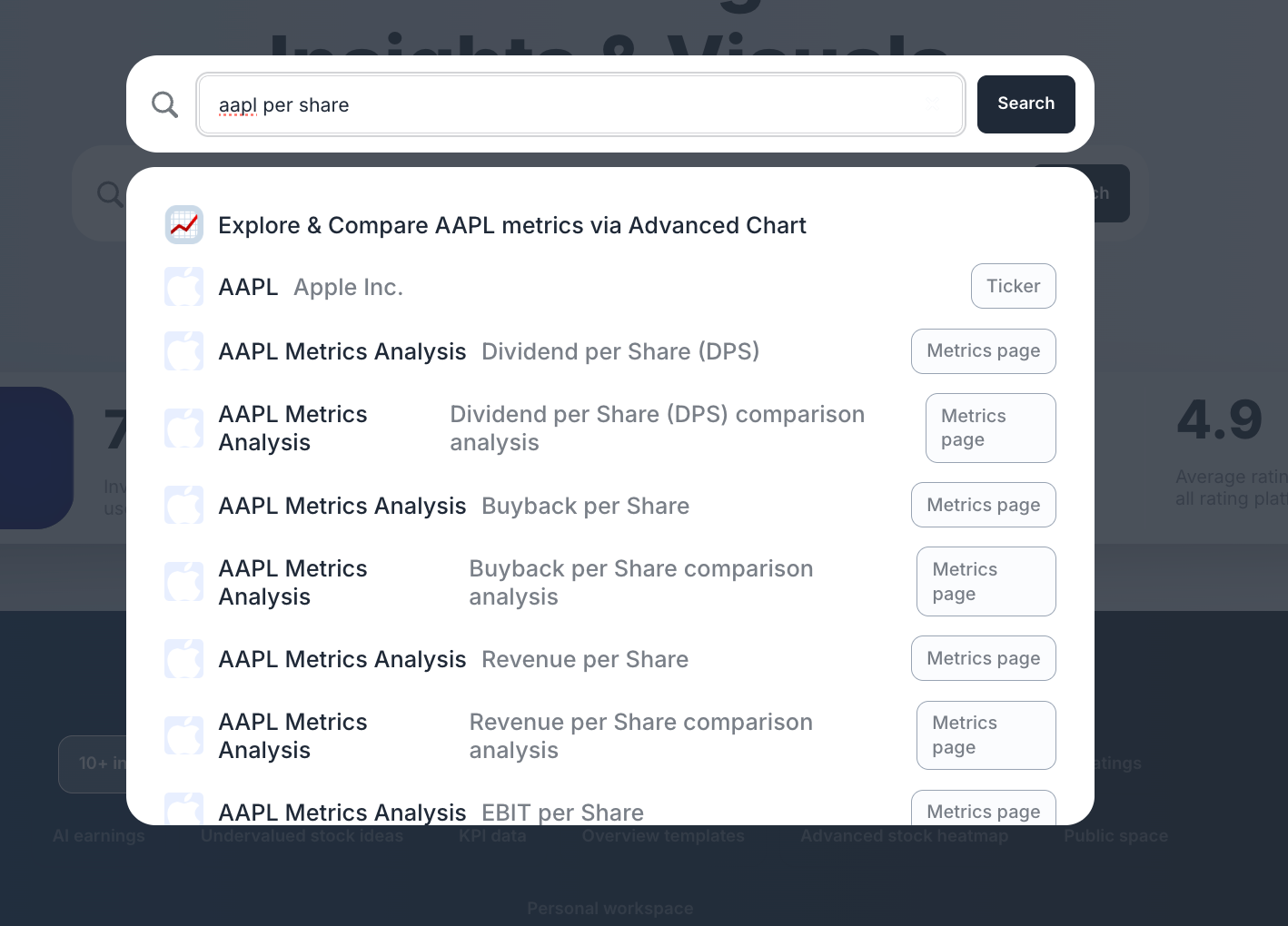Click Metrics page tag for Buyback per Share

(984, 505)
